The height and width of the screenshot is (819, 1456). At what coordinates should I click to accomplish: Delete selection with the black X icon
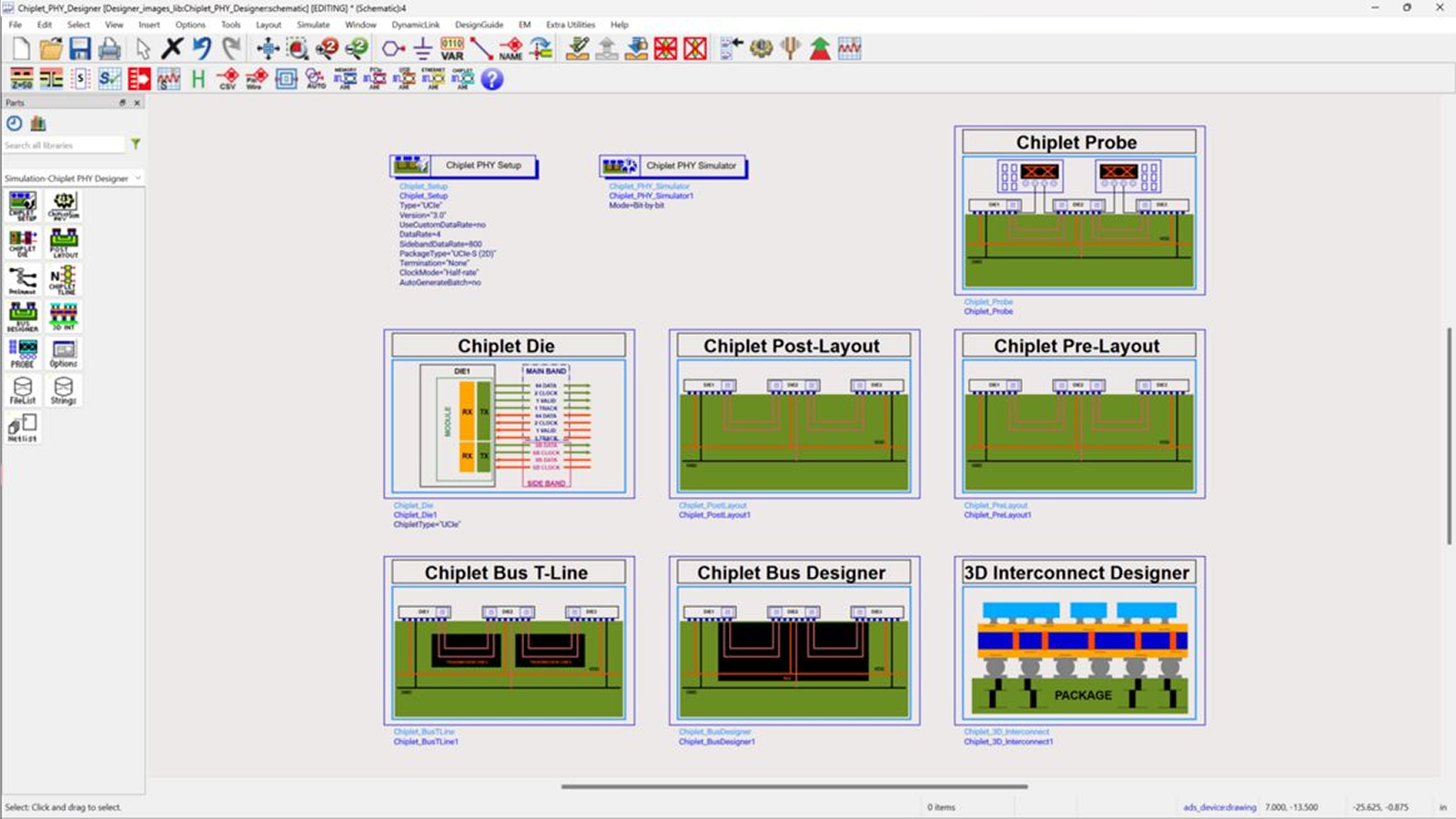click(172, 48)
